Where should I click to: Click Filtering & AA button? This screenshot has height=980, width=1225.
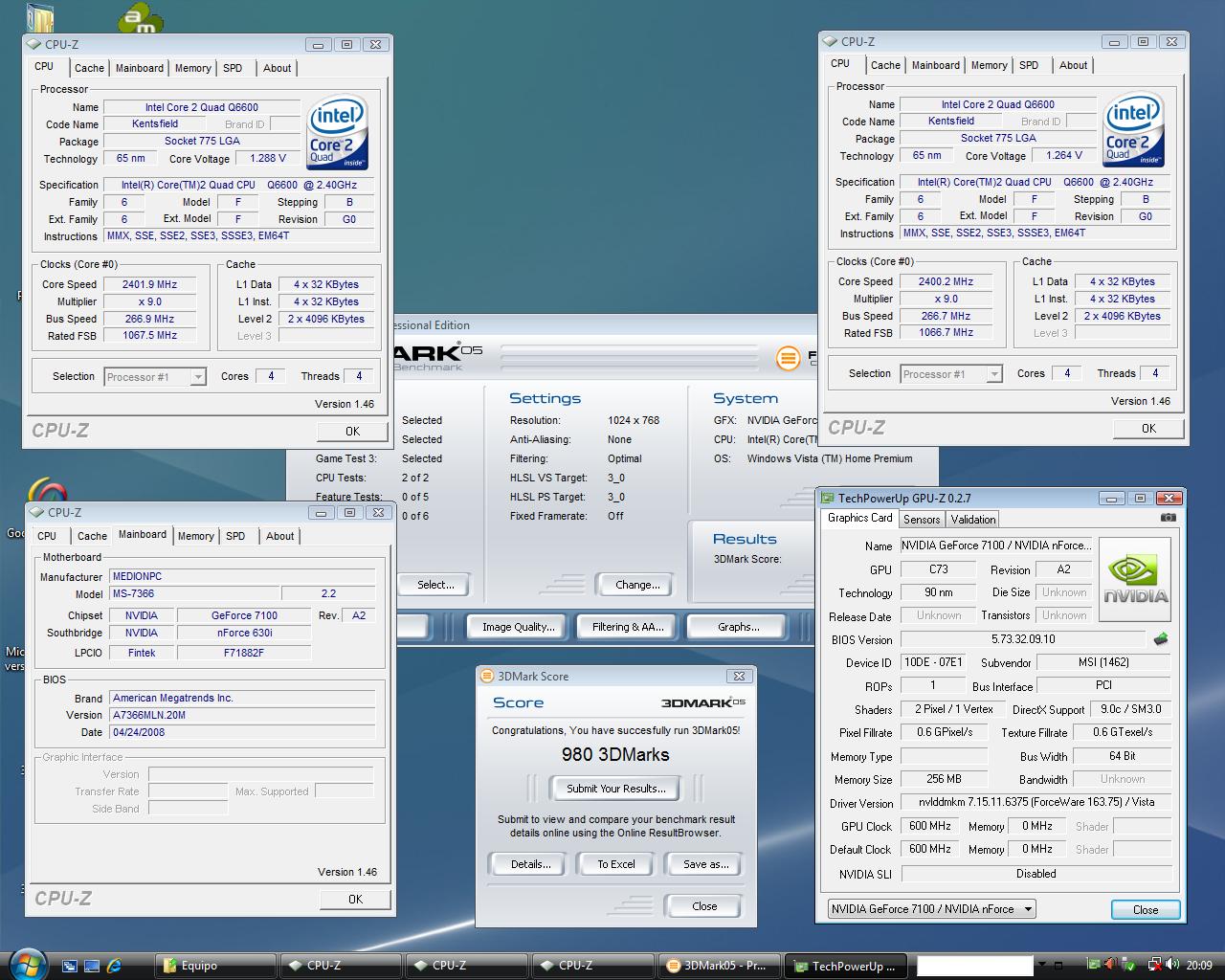(627, 627)
